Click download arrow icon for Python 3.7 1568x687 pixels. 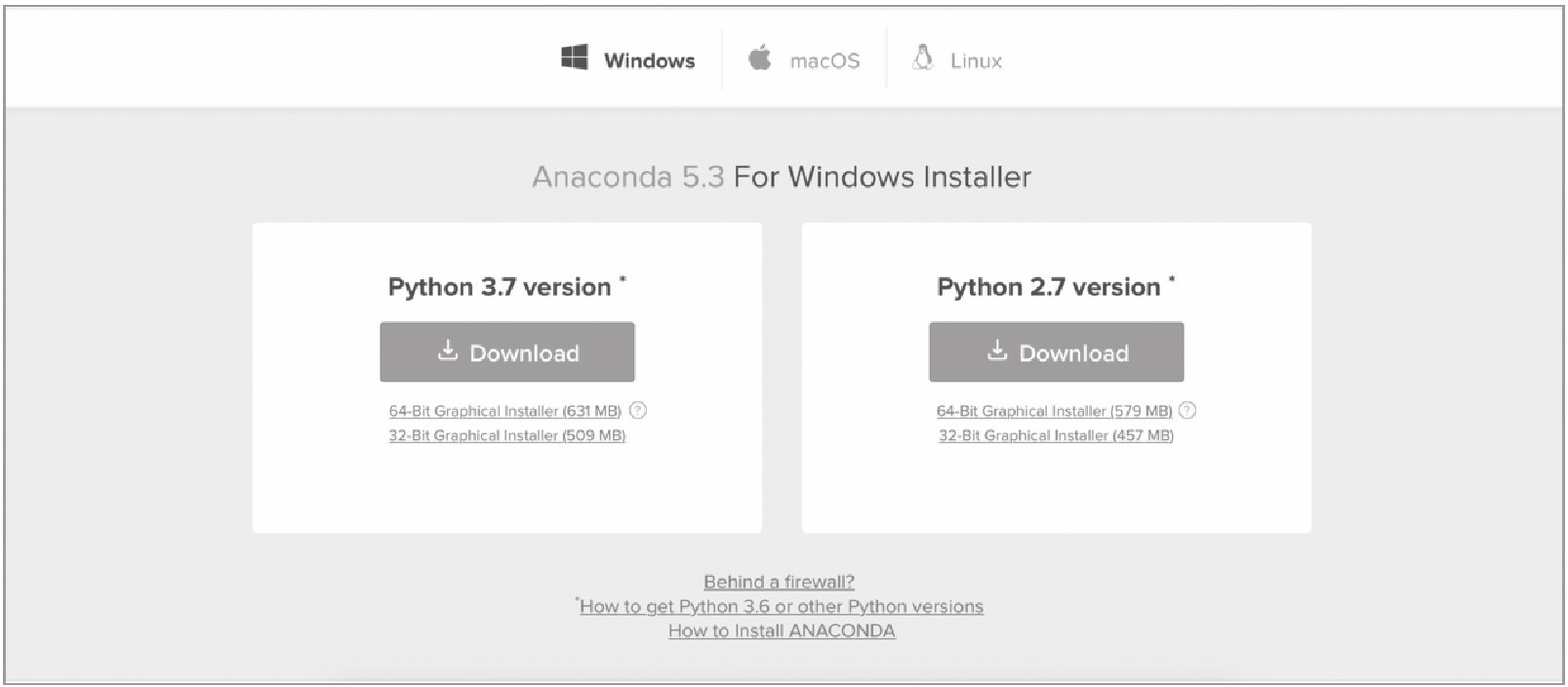click(x=448, y=350)
